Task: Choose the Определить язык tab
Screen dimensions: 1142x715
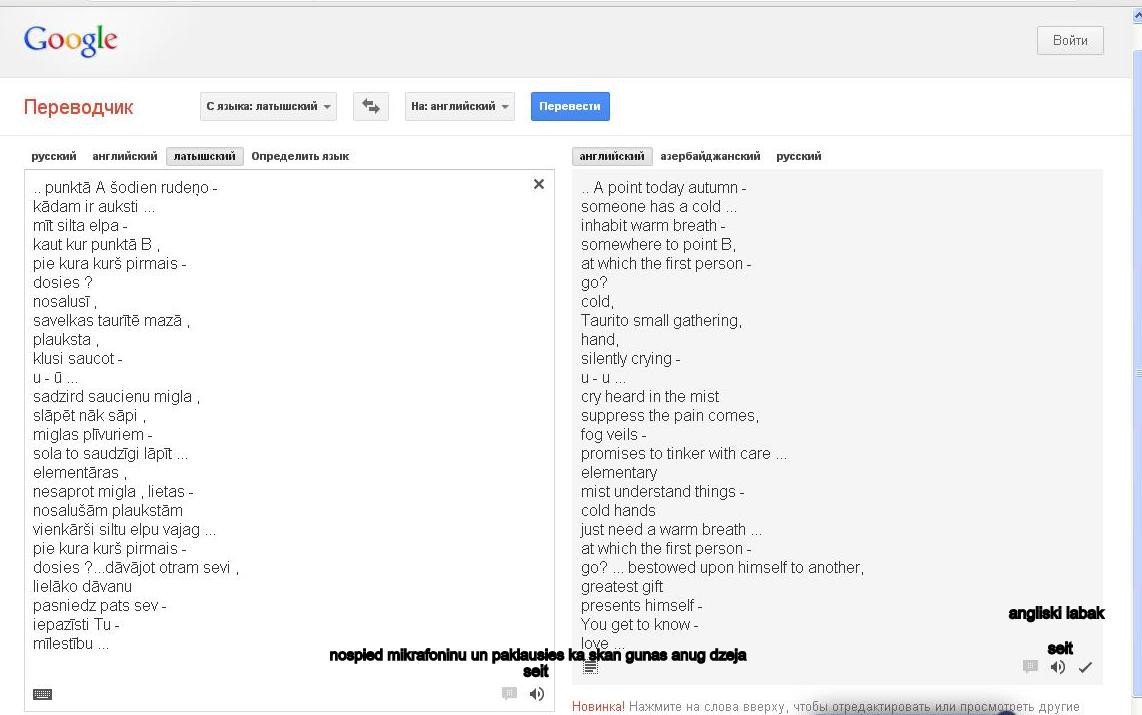Action: (300, 156)
